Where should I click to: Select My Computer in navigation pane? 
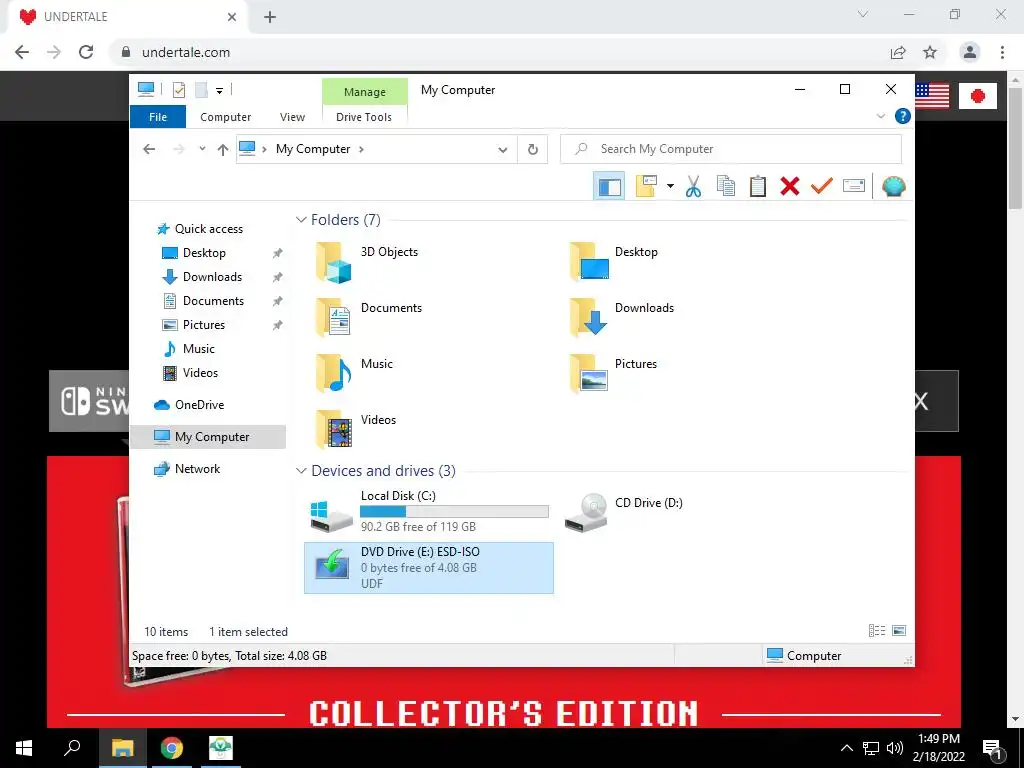(x=208, y=437)
